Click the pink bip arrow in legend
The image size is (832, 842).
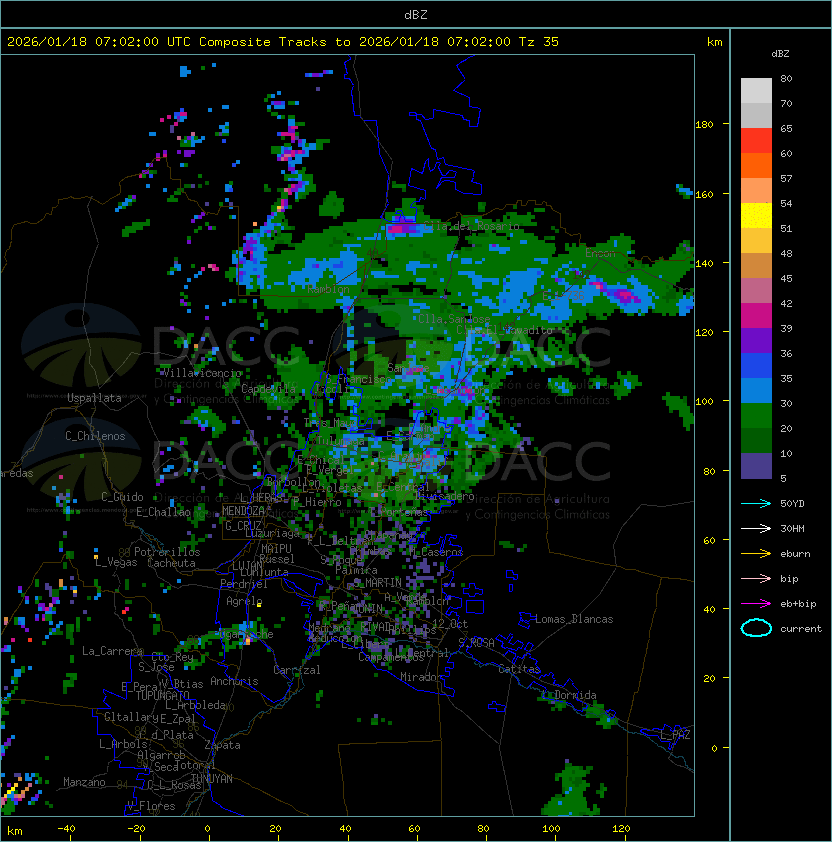coord(756,579)
